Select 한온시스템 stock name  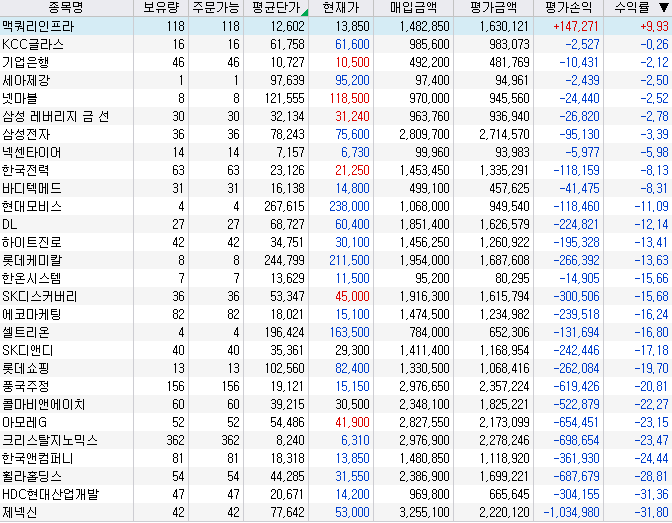pyautogui.click(x=32, y=278)
